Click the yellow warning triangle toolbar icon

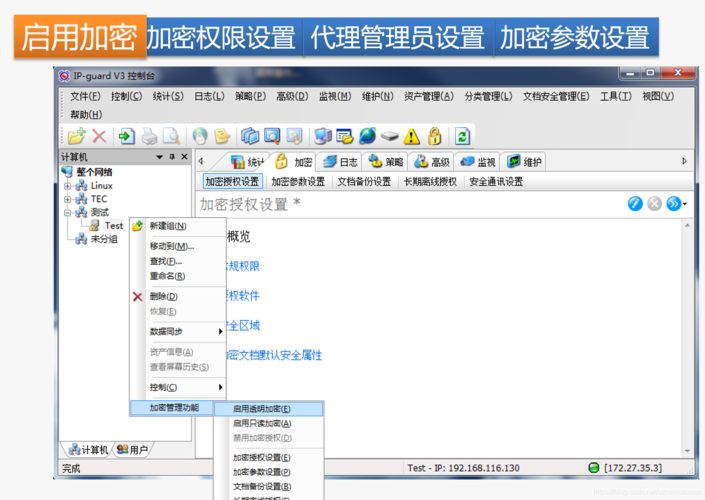(412, 136)
